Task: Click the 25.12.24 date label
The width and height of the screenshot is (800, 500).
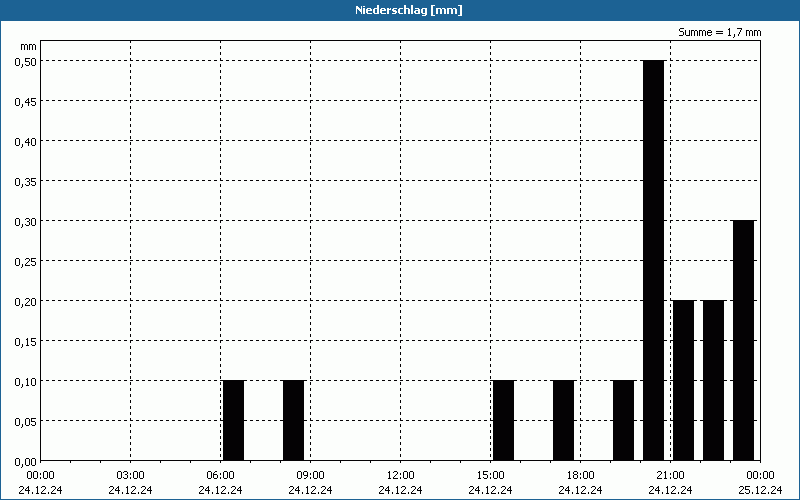Action: point(760,490)
